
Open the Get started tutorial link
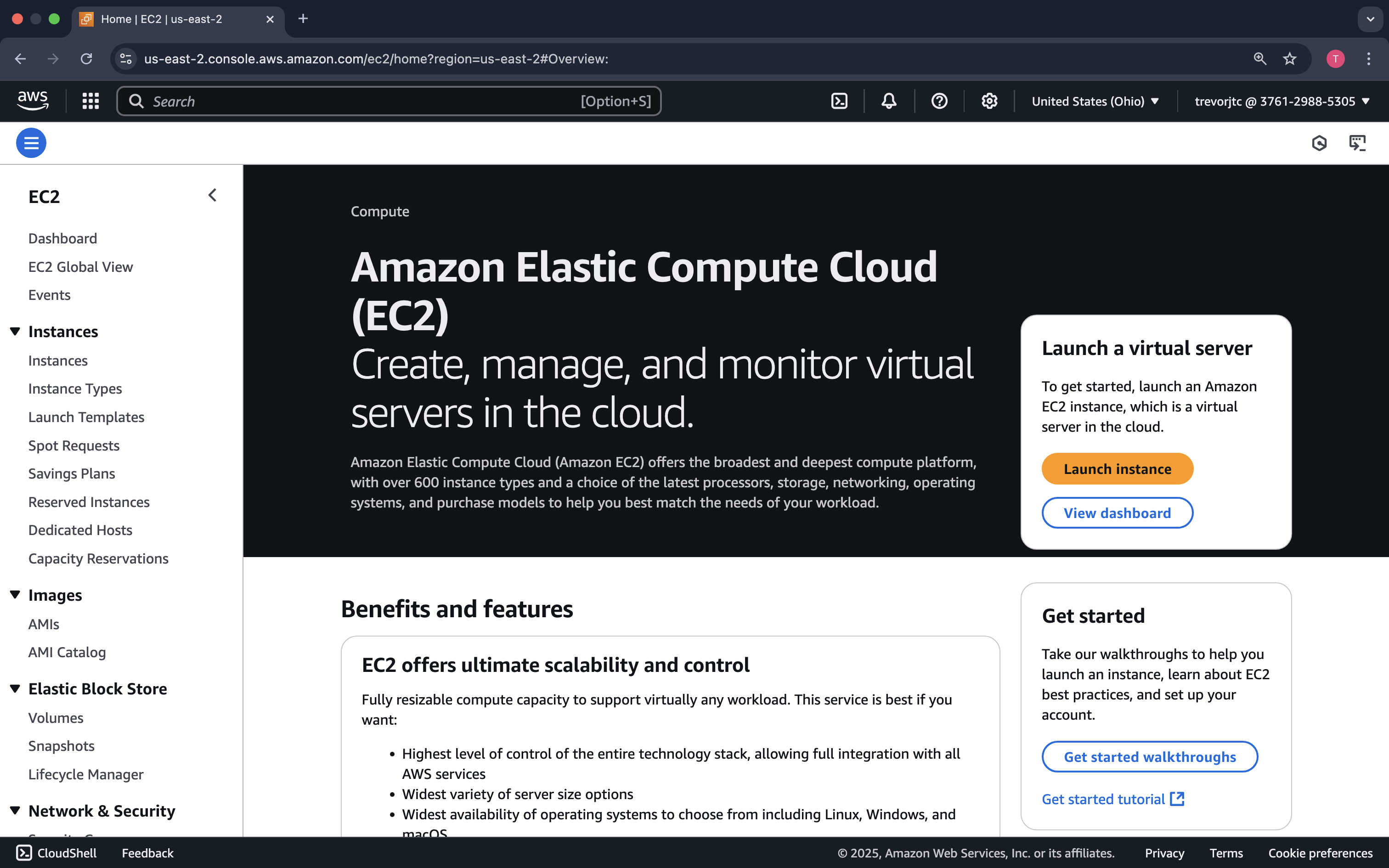pyautogui.click(x=1104, y=799)
